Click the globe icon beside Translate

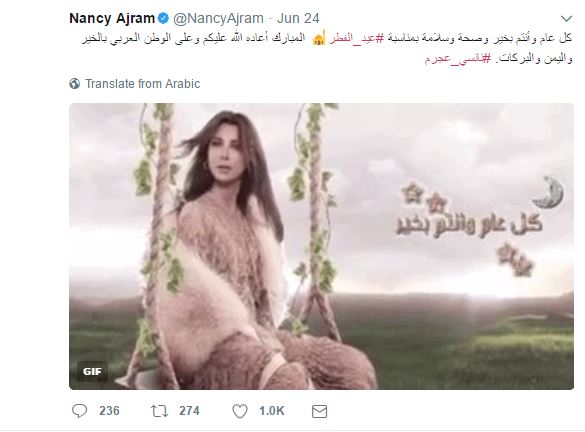pyautogui.click(x=75, y=84)
